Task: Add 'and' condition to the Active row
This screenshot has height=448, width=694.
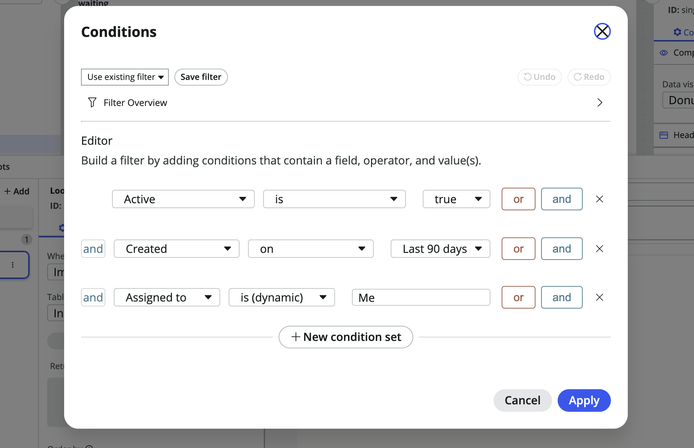Action: tap(562, 199)
